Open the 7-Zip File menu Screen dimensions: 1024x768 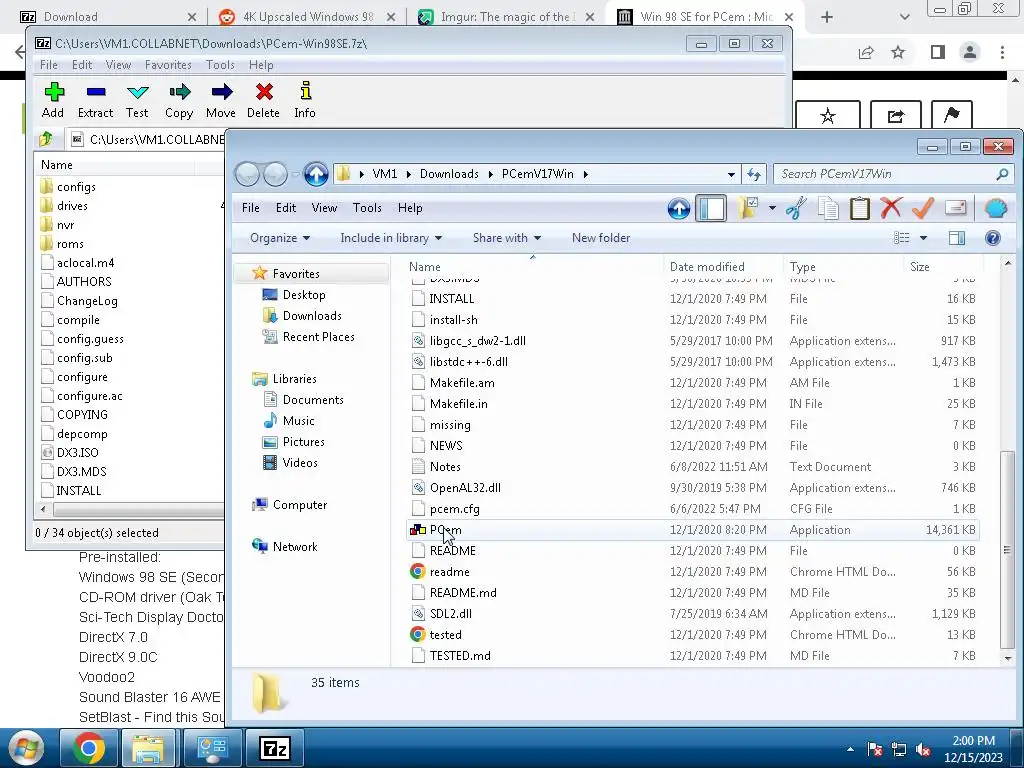click(48, 65)
